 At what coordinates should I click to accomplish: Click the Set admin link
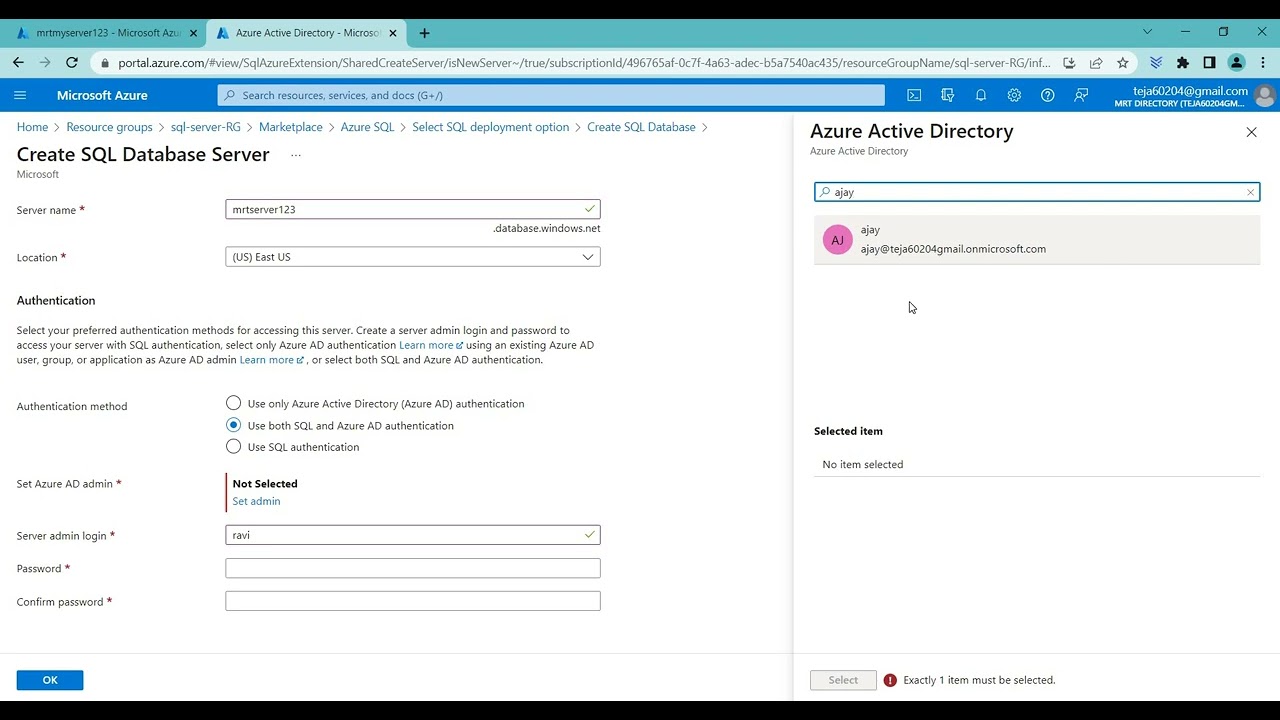(256, 501)
